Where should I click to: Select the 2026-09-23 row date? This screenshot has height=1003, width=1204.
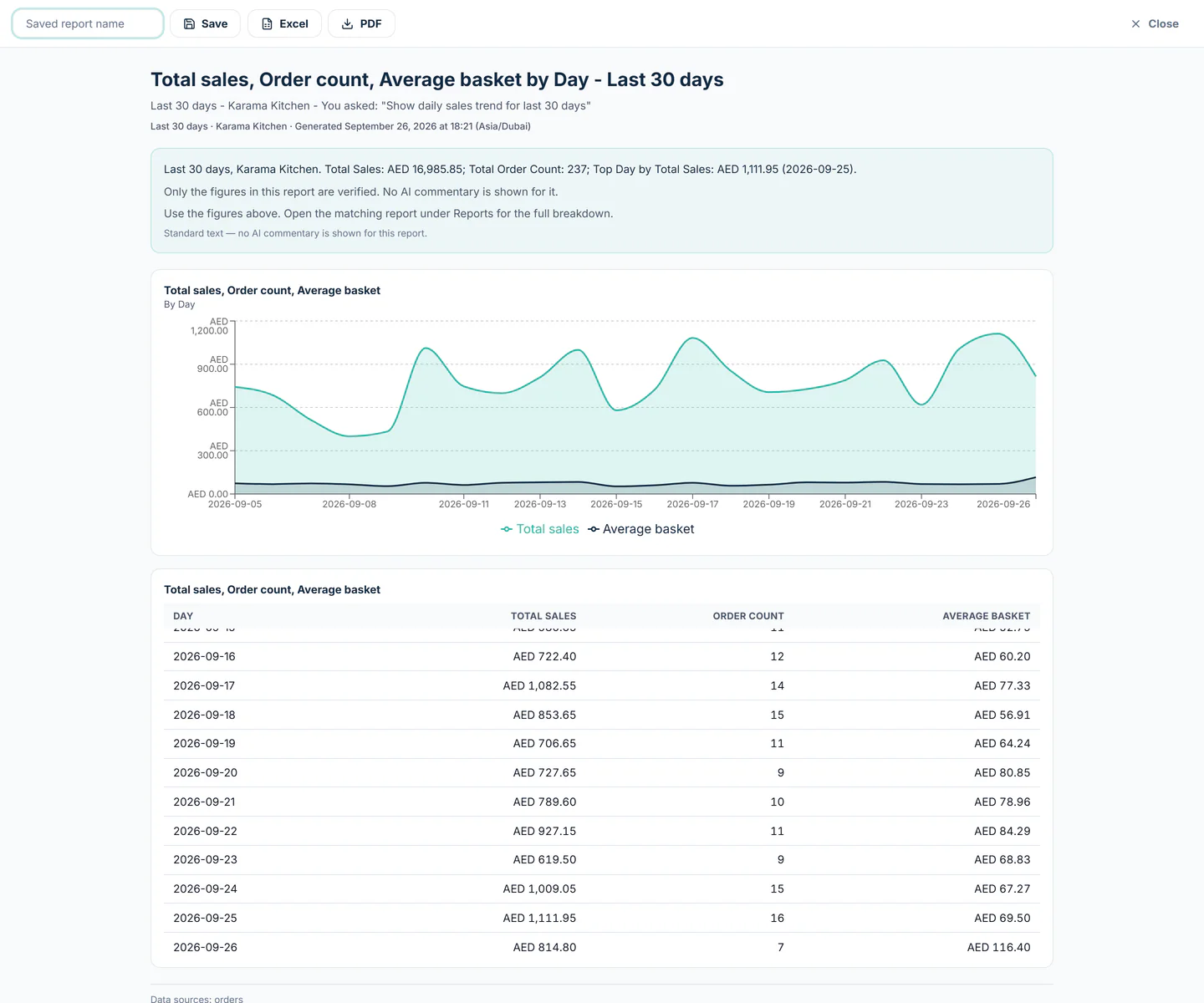click(x=205, y=860)
